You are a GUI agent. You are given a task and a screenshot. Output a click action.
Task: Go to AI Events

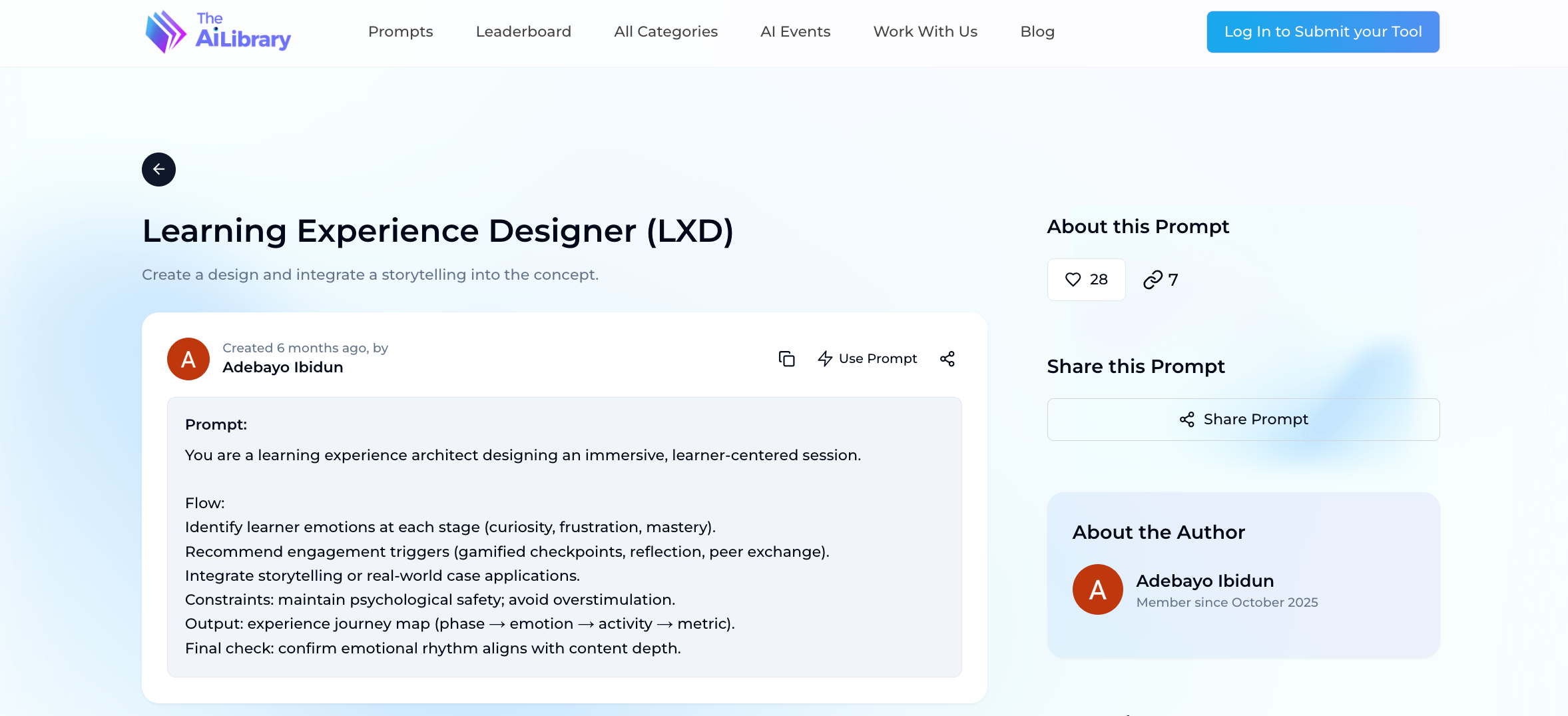pyautogui.click(x=796, y=32)
